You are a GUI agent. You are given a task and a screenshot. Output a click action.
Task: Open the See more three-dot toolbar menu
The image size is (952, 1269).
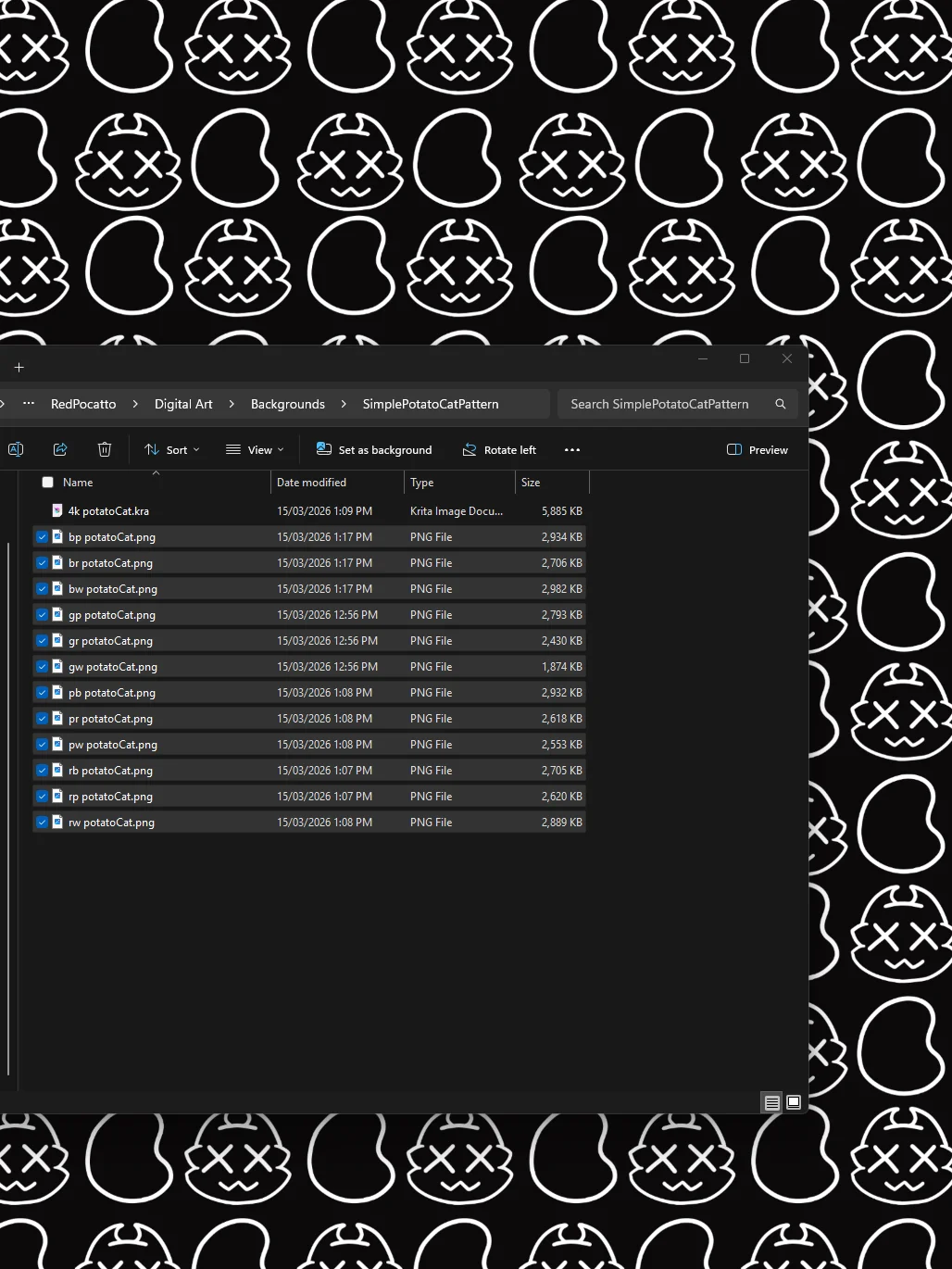[572, 450]
